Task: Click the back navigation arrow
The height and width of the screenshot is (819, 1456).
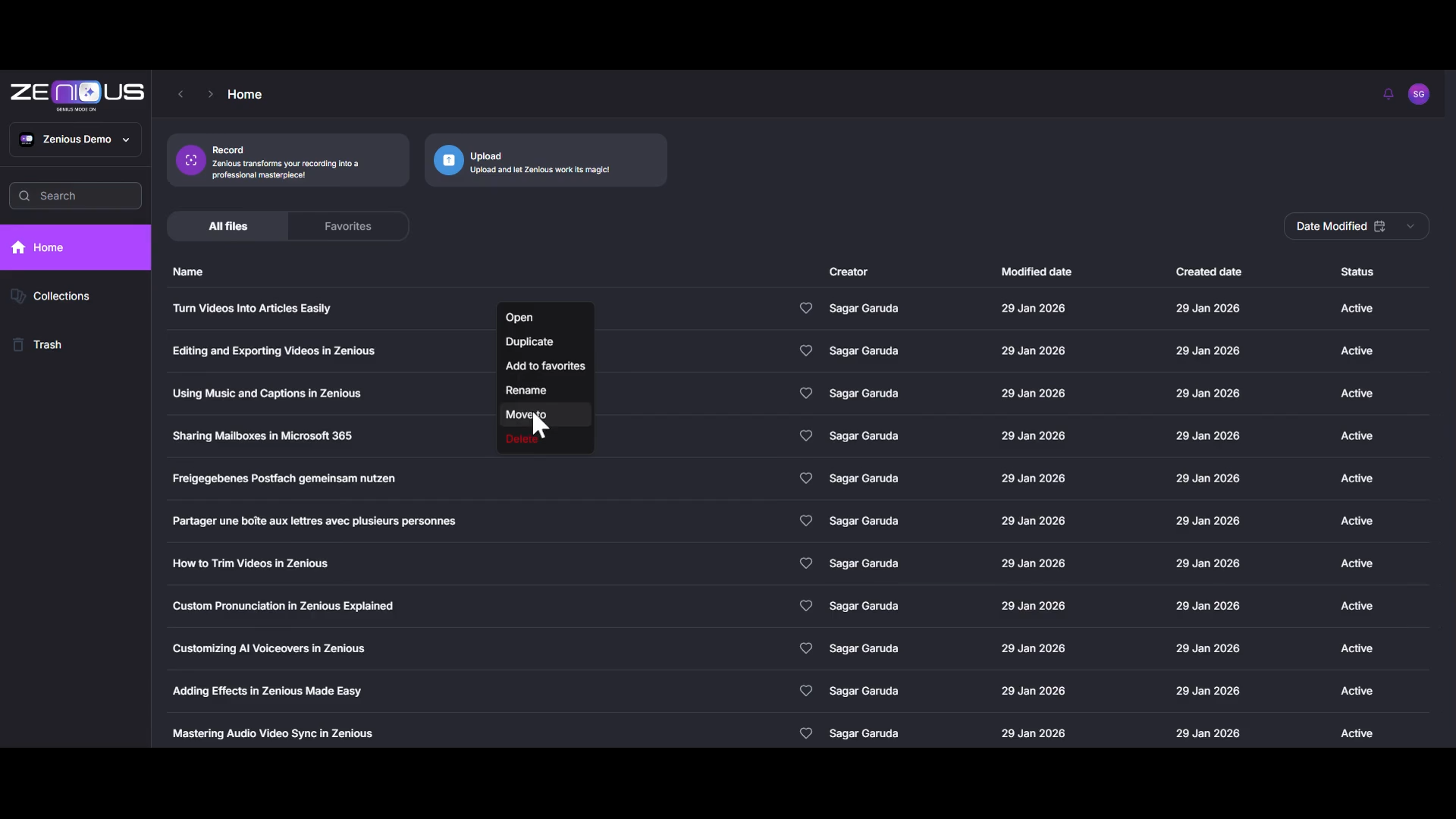Action: (x=180, y=94)
